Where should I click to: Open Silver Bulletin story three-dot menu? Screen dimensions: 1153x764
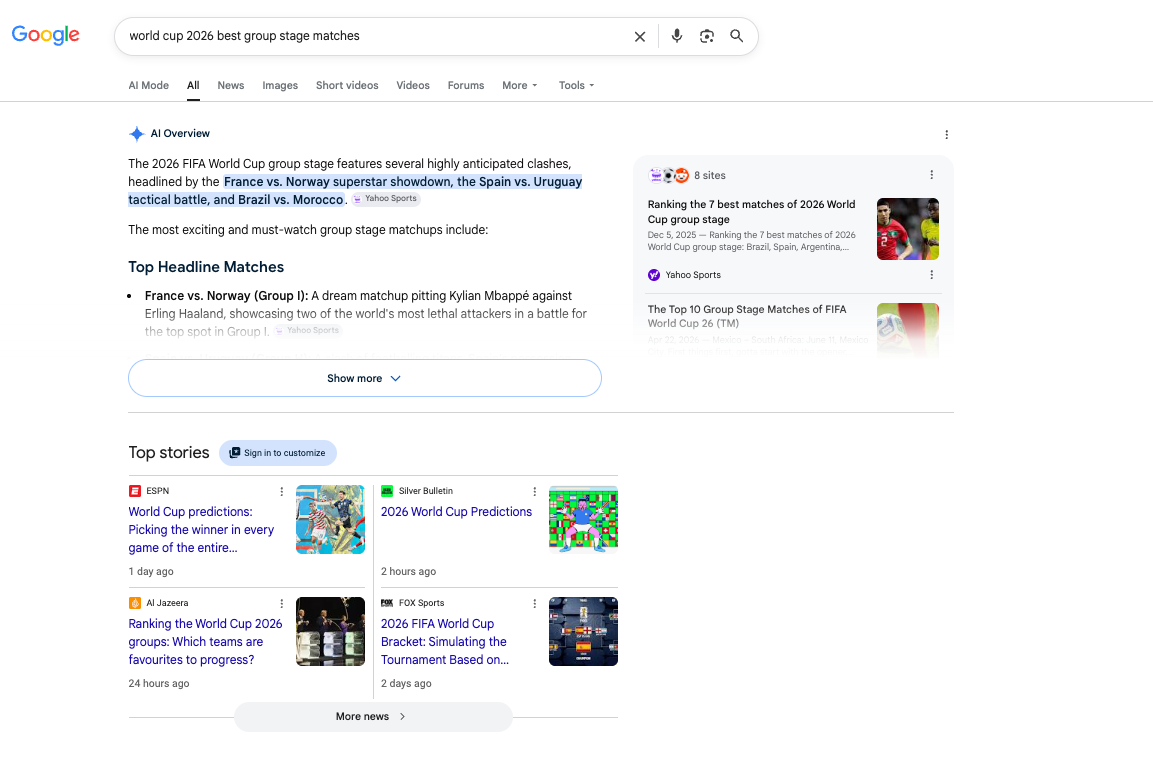[x=535, y=491]
